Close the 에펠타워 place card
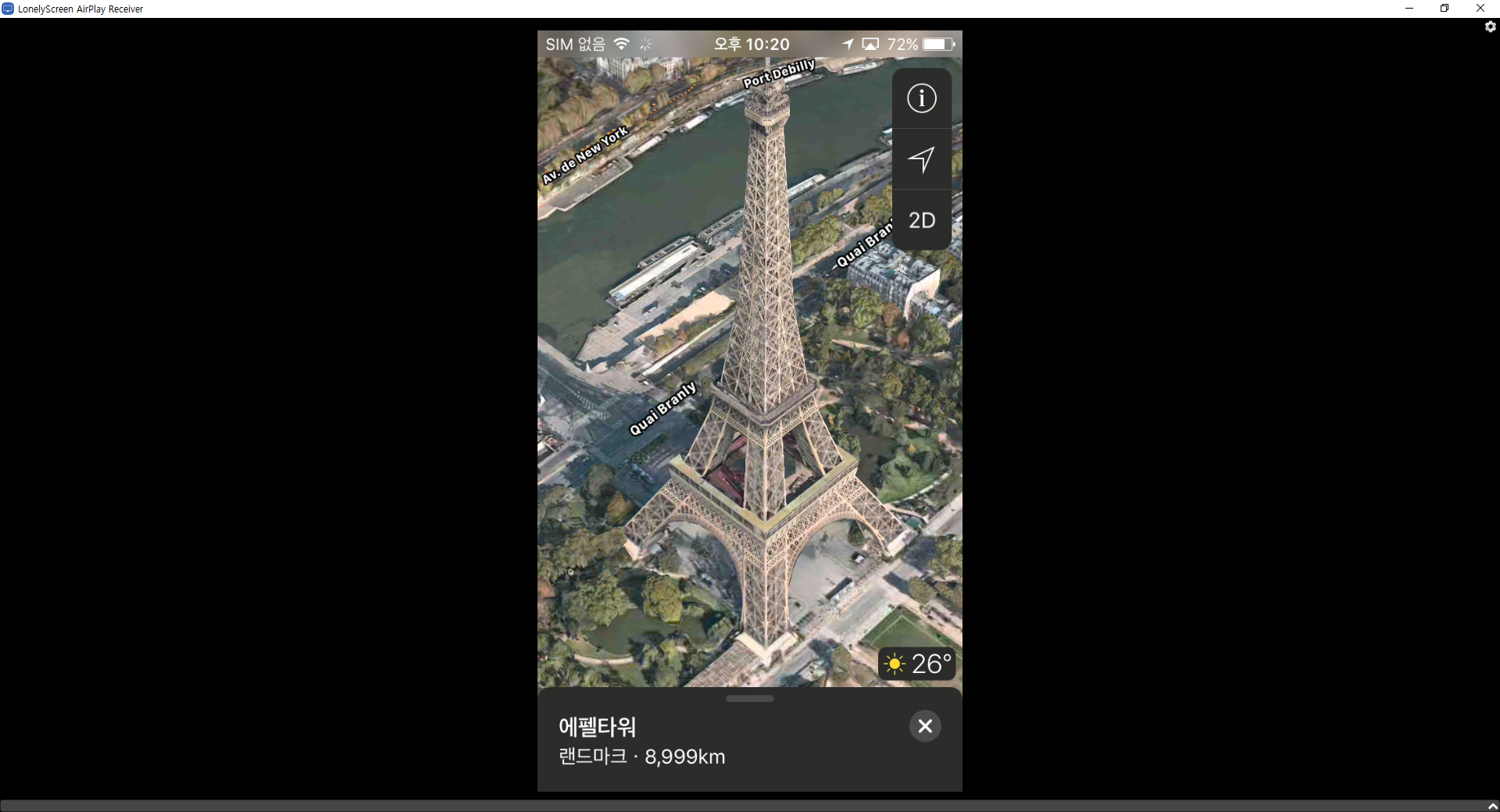The image size is (1500, 812). 925,726
